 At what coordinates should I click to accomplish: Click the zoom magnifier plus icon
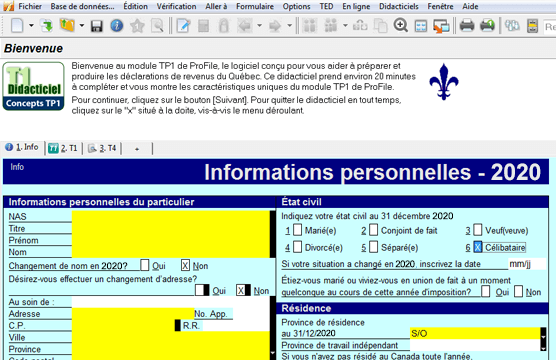(401, 26)
